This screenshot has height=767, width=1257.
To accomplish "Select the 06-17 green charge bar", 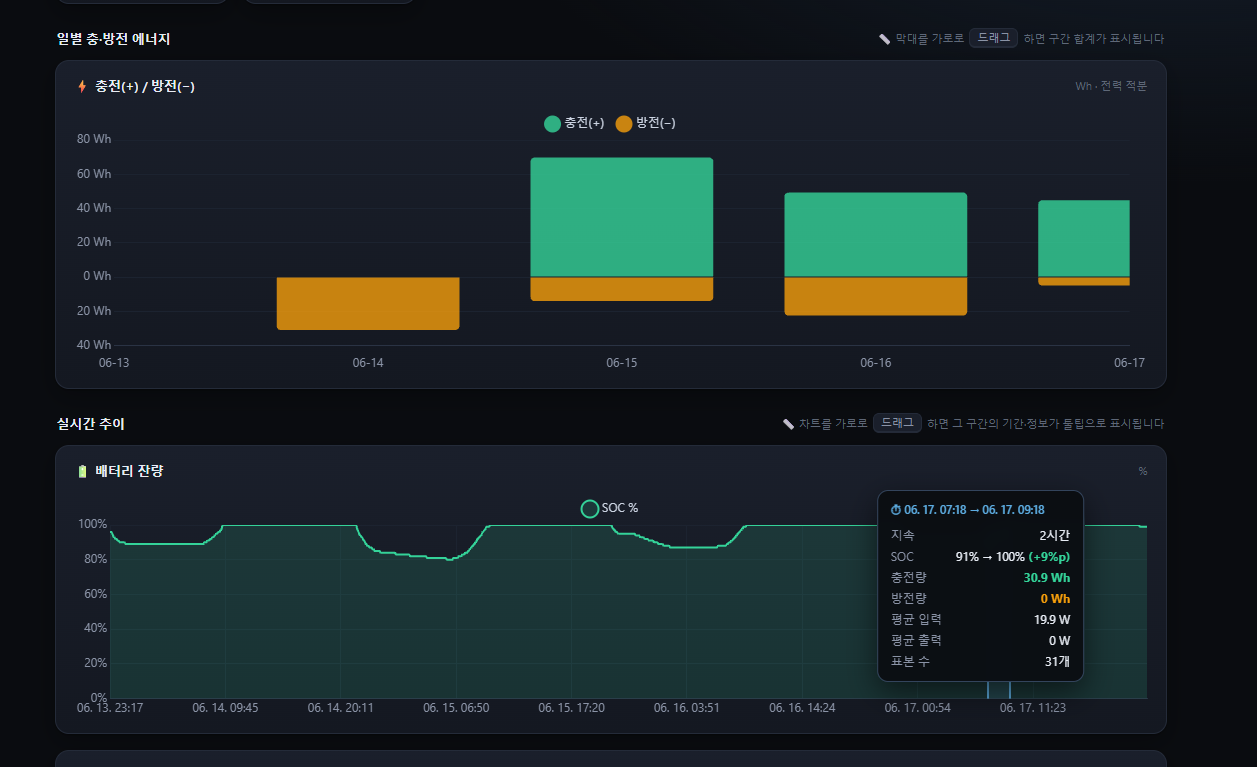I will pyautogui.click(x=1084, y=239).
